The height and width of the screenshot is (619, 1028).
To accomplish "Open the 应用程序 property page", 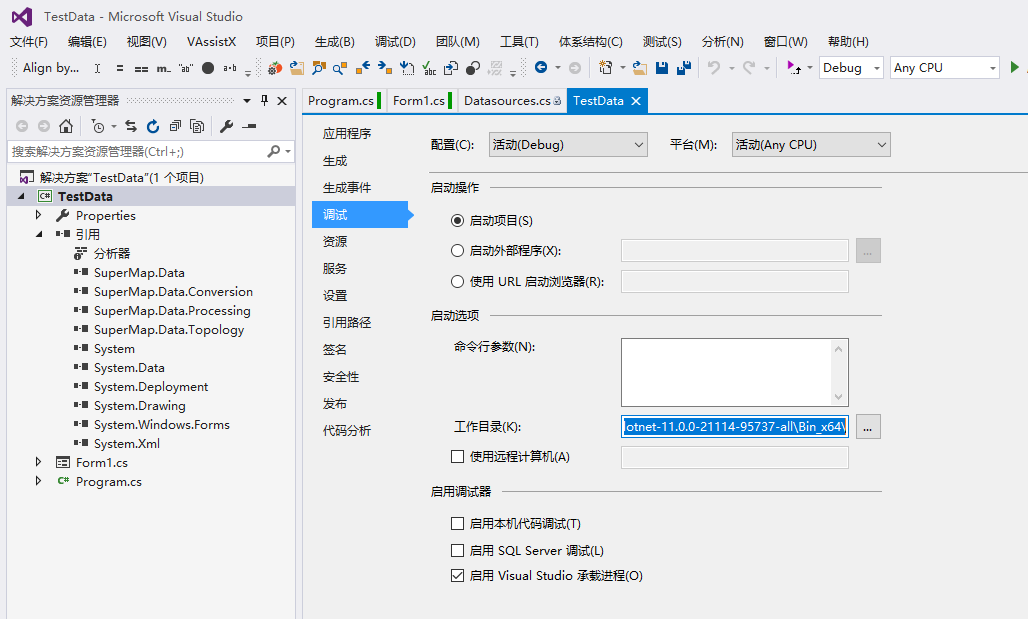I will click(347, 134).
